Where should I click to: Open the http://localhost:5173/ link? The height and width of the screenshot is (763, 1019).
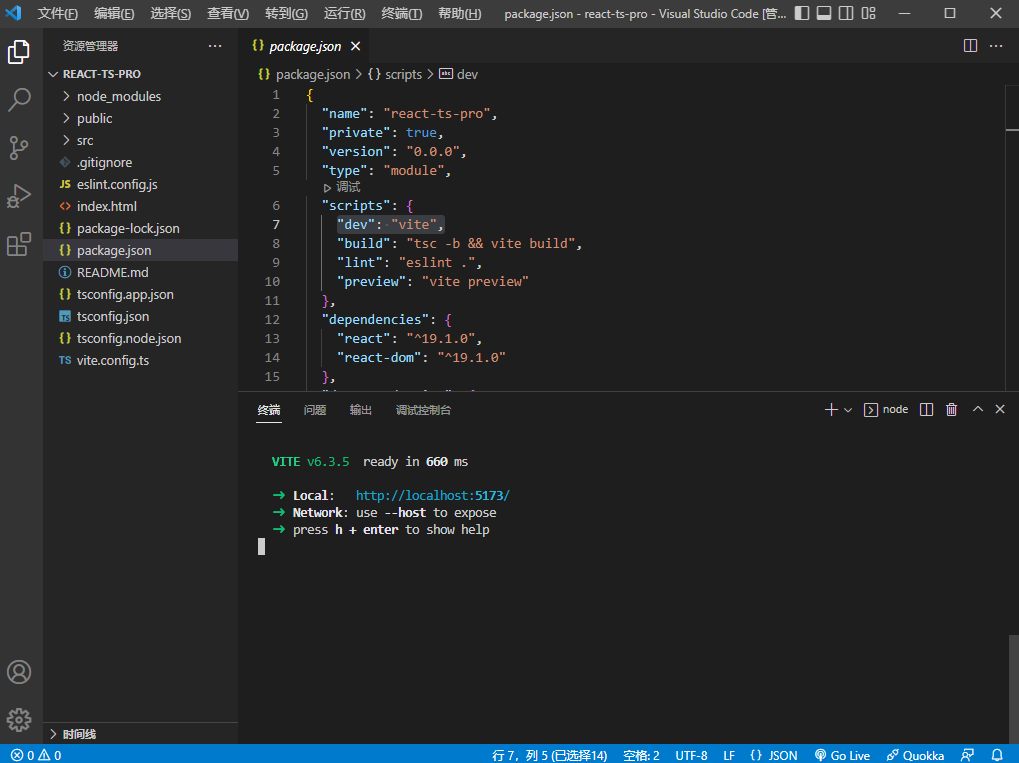(433, 495)
